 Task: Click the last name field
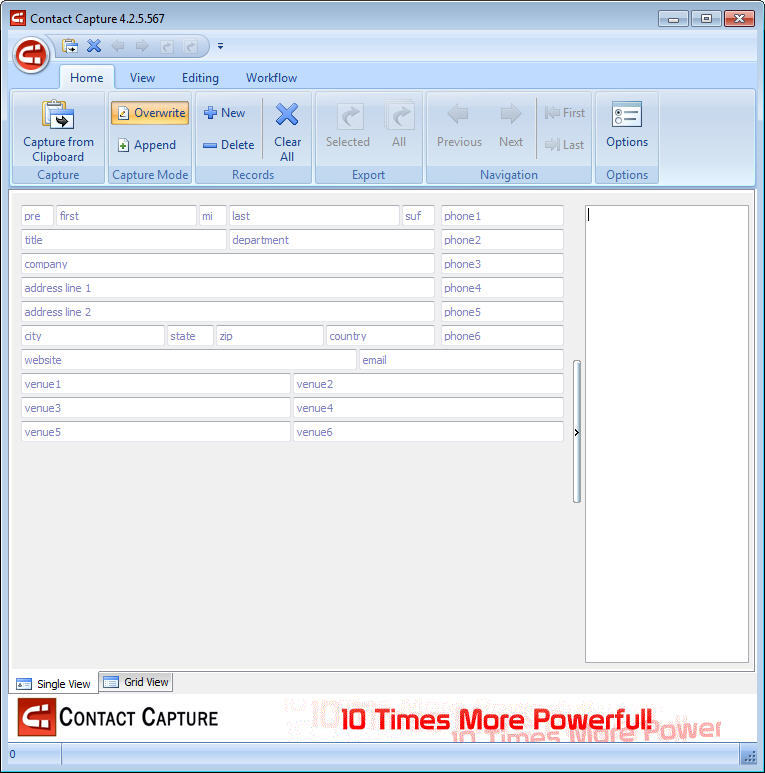pyautogui.click(x=314, y=216)
